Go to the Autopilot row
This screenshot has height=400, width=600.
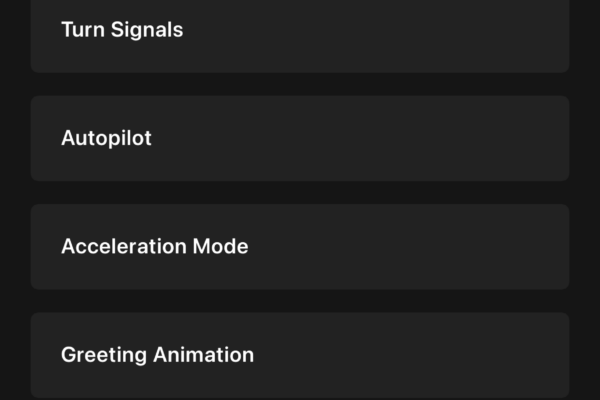point(300,138)
